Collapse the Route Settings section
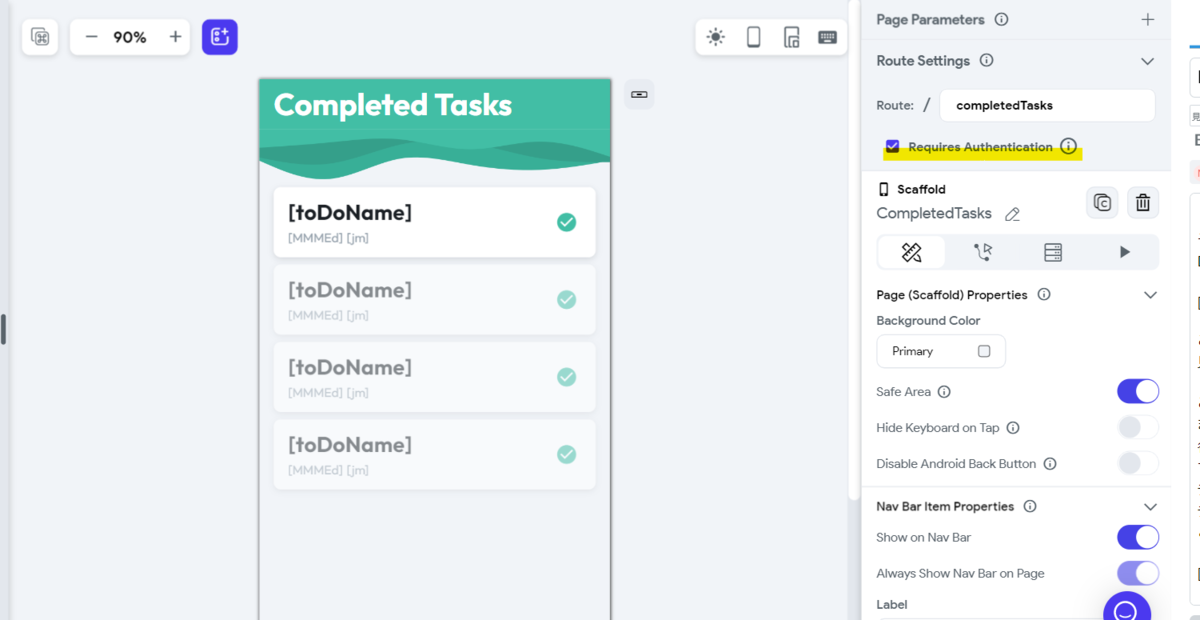 (1148, 61)
